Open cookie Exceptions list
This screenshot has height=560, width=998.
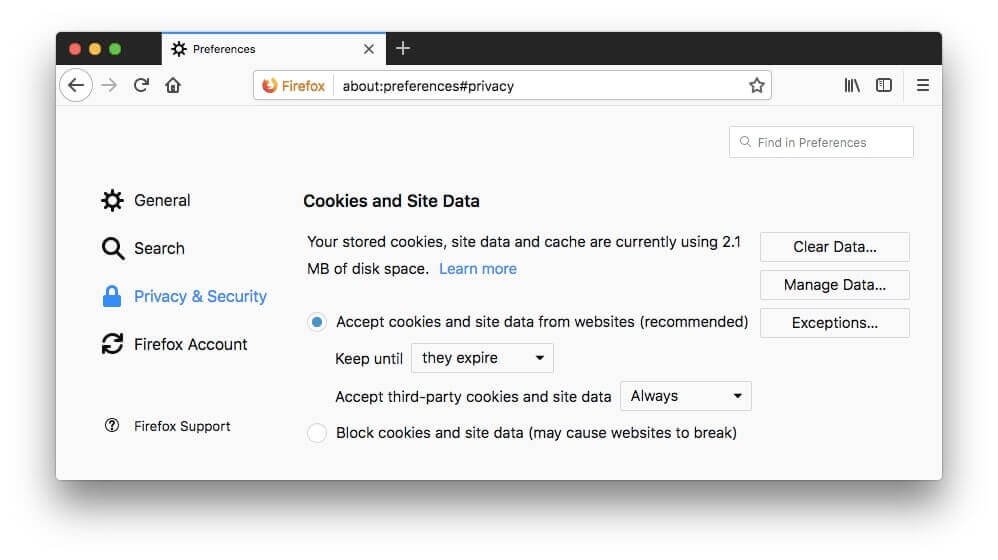834,323
